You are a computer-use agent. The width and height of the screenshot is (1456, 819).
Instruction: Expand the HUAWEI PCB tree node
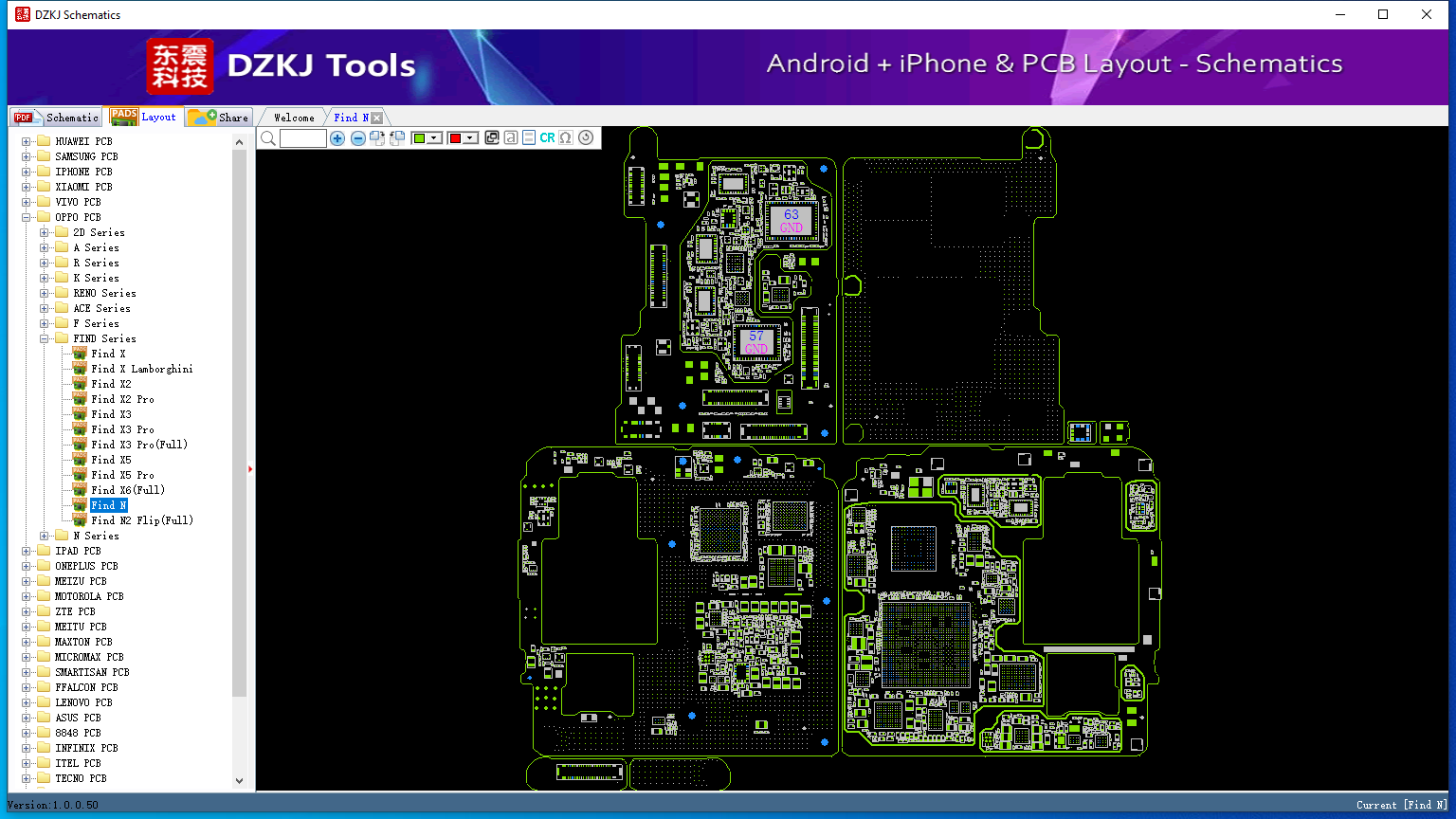tap(27, 141)
